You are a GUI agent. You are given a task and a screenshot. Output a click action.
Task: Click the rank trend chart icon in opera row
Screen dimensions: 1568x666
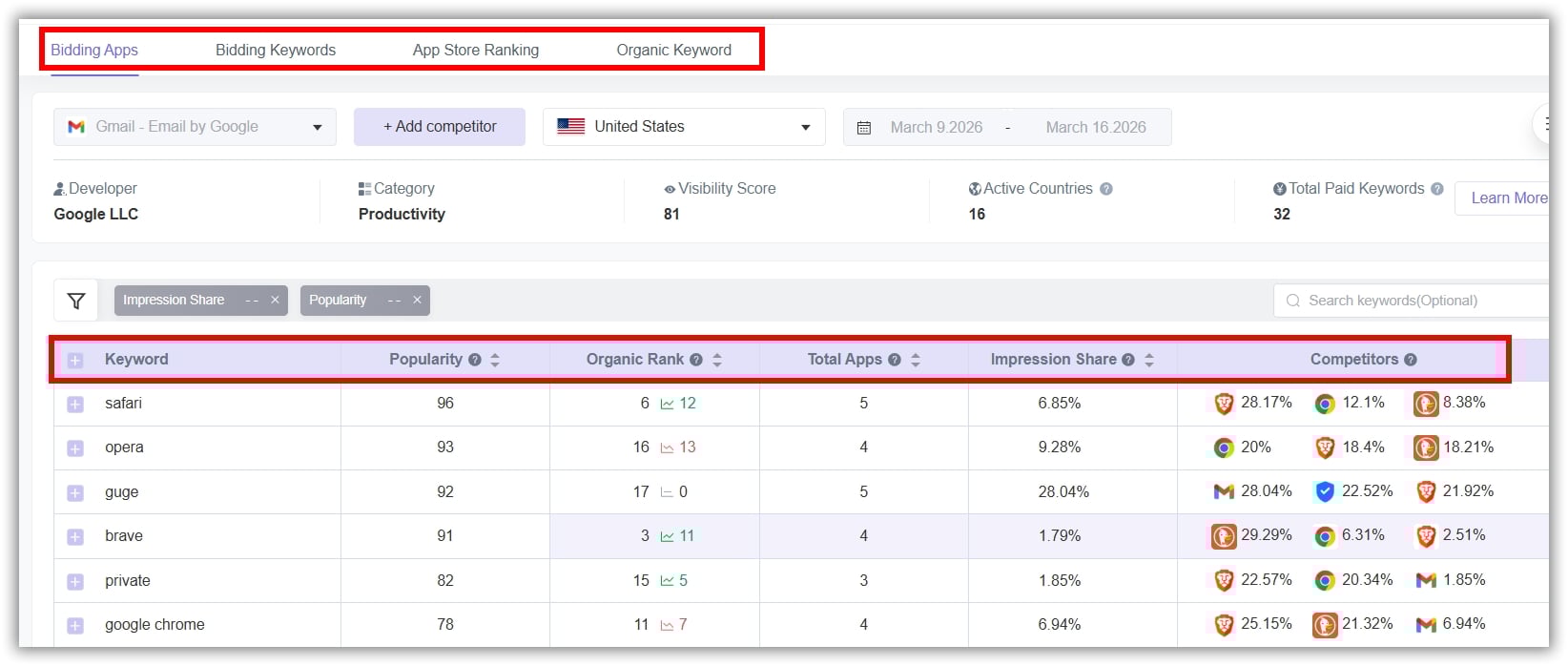coord(667,448)
